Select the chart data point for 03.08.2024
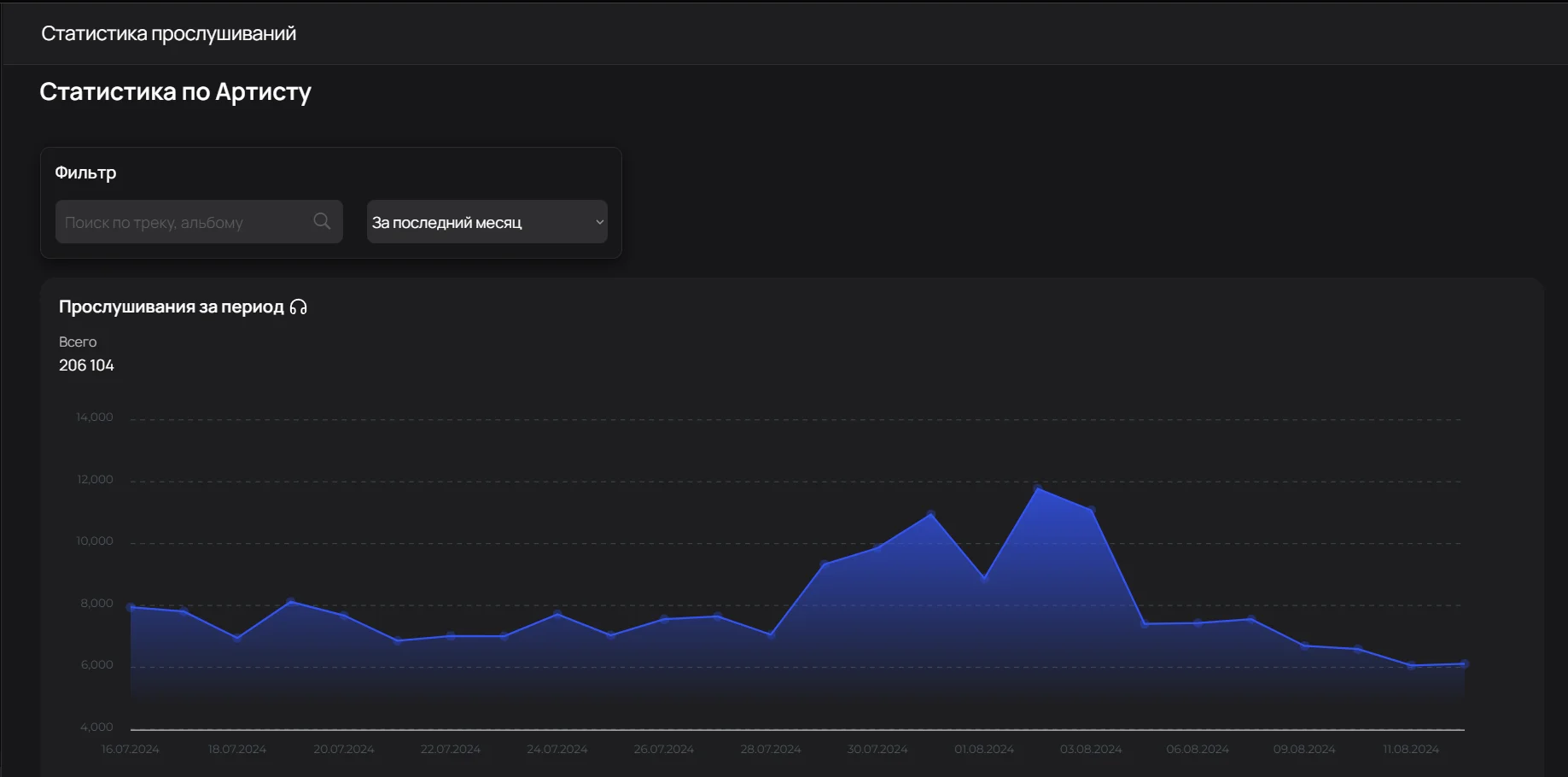1568x777 pixels. tap(1091, 511)
